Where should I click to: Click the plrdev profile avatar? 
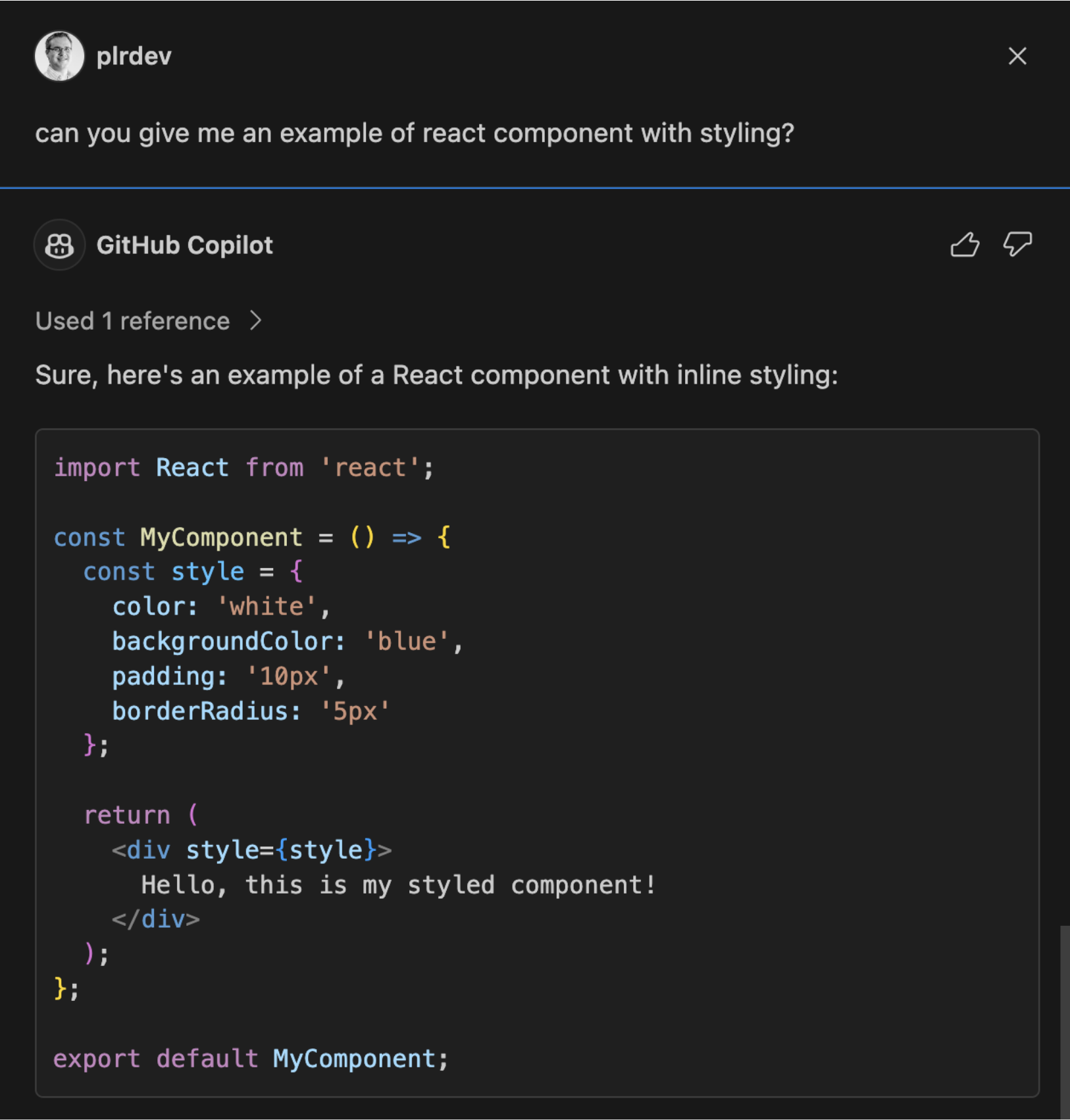pos(59,56)
